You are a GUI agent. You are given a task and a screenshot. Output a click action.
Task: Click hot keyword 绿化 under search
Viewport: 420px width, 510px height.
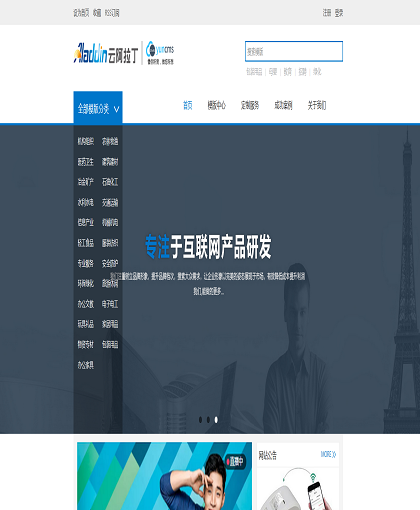317,72
